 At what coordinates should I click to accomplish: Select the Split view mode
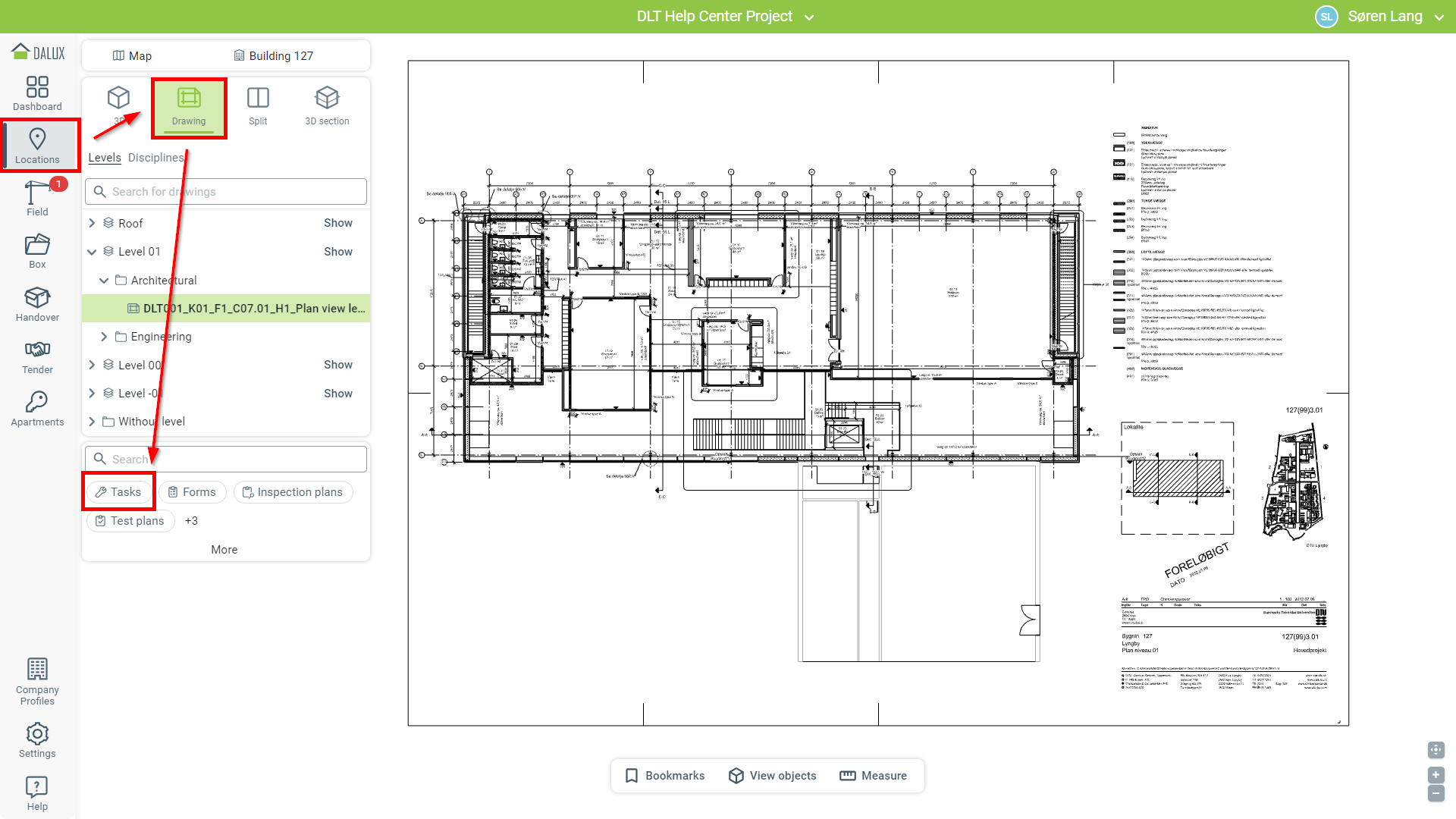(258, 105)
